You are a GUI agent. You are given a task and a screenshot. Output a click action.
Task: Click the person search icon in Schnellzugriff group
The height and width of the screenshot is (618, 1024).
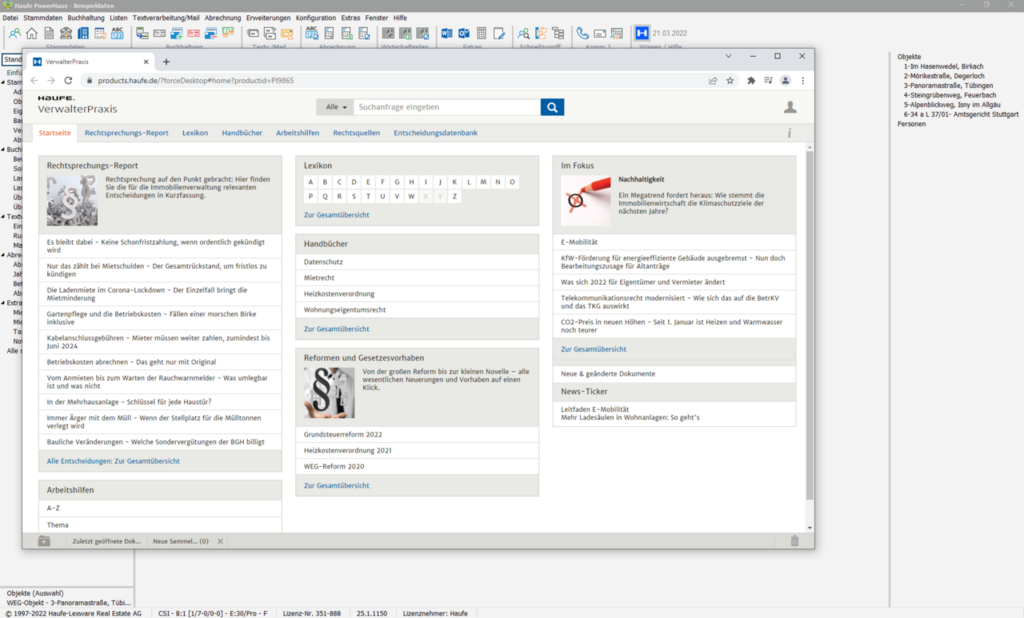point(524,33)
